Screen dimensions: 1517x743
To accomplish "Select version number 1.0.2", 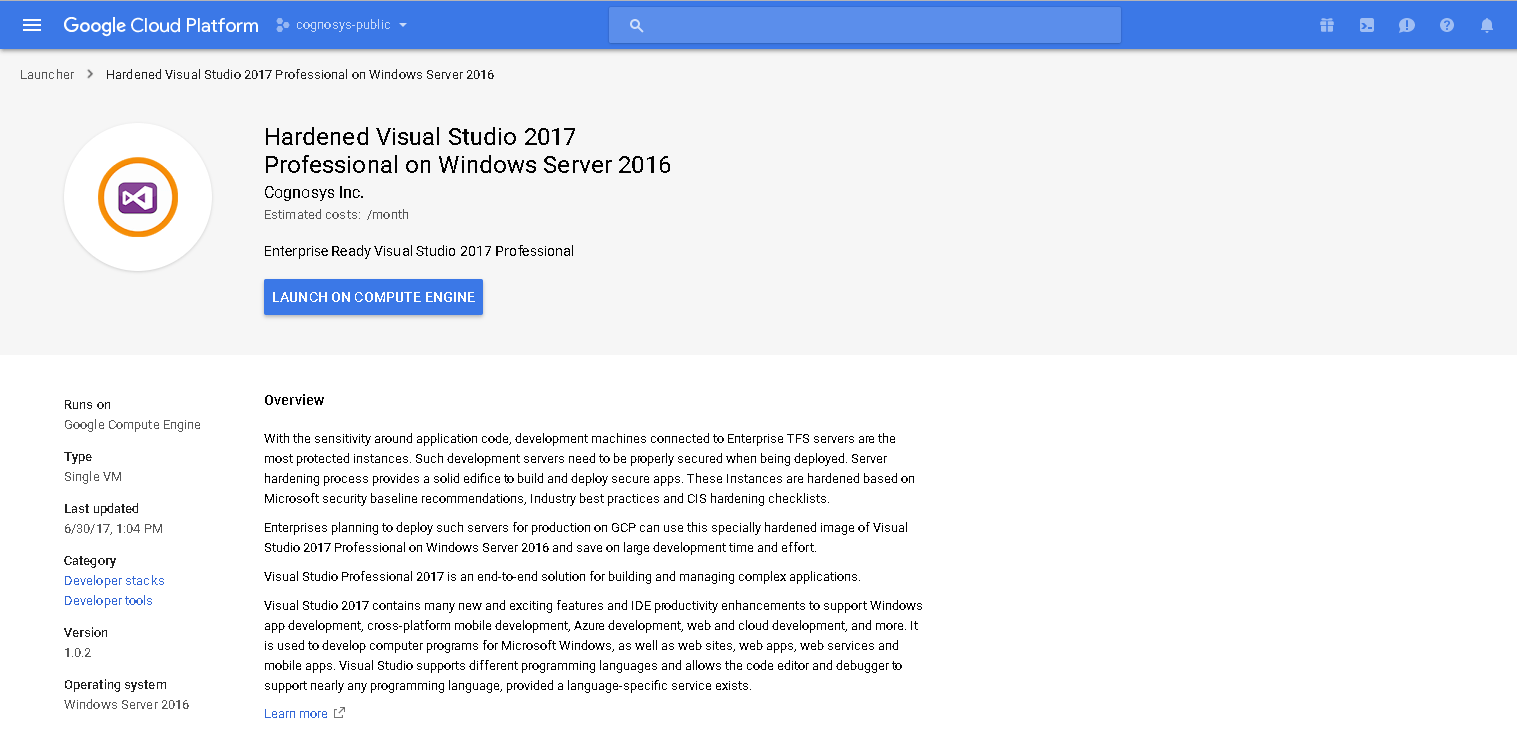I will coord(78,652).
